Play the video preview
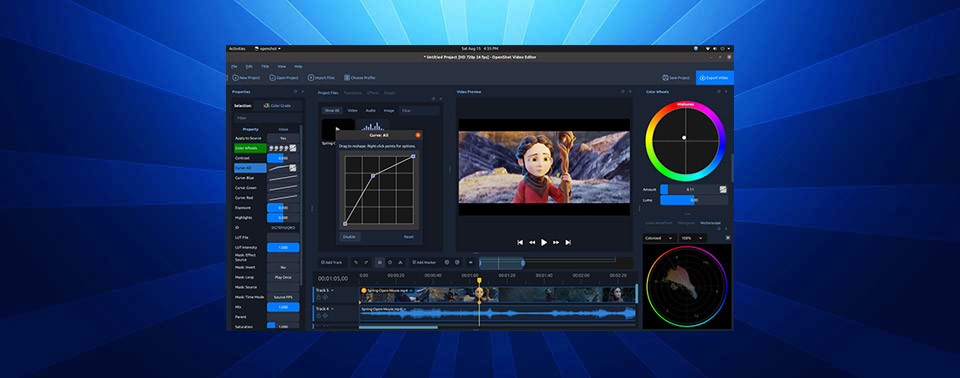This screenshot has width=960, height=378. pyautogui.click(x=544, y=243)
